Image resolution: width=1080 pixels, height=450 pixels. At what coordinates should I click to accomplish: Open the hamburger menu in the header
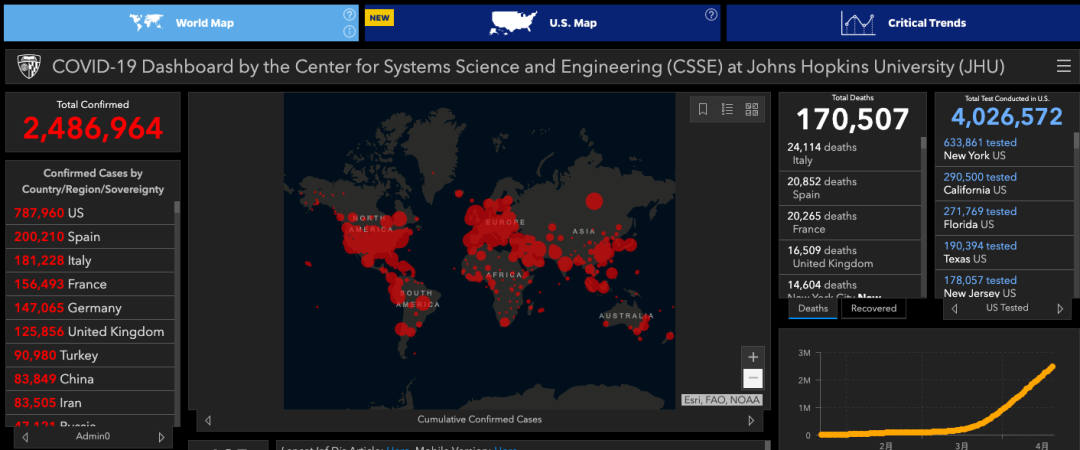click(x=1063, y=66)
